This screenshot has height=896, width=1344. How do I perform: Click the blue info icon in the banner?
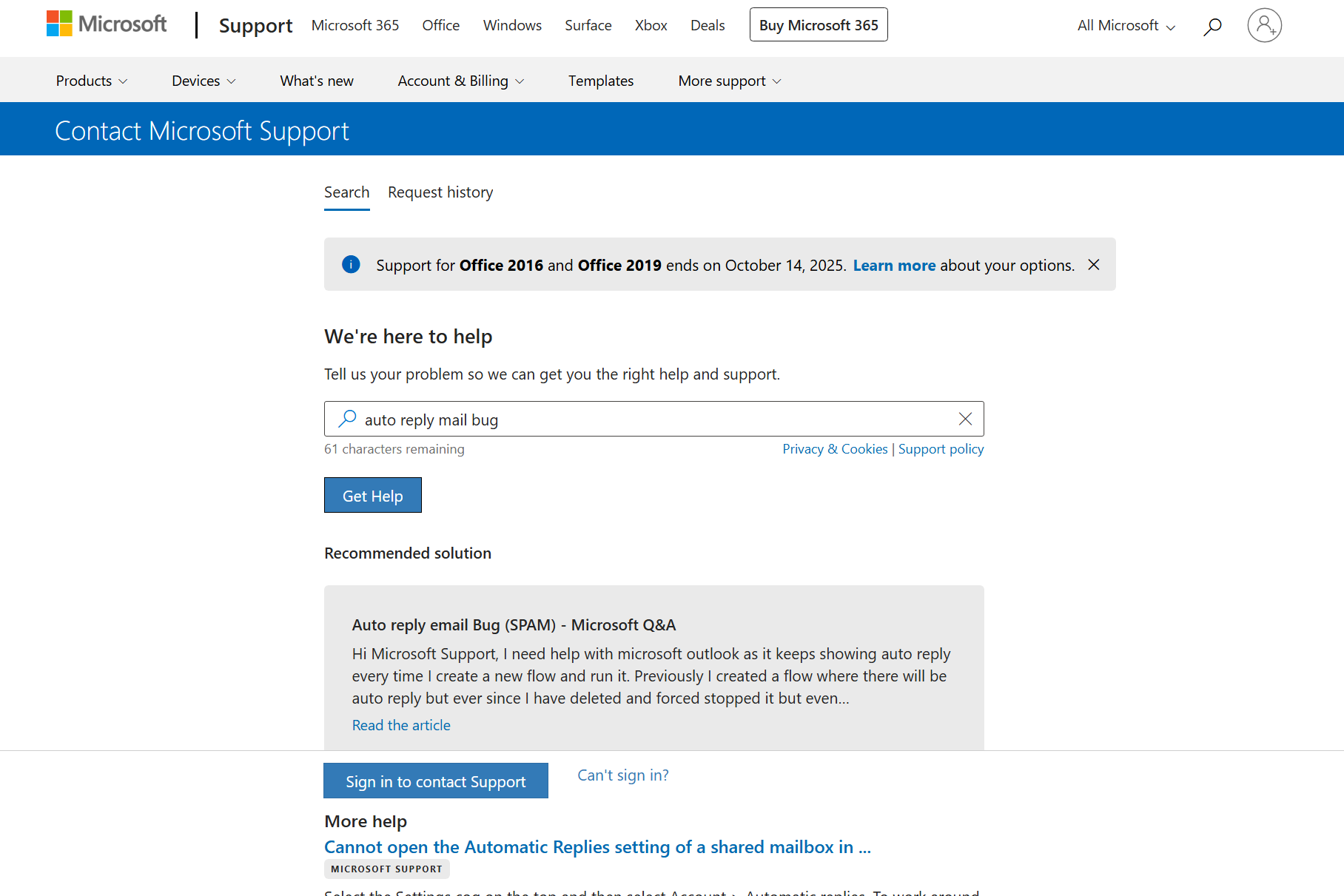pyautogui.click(x=351, y=264)
